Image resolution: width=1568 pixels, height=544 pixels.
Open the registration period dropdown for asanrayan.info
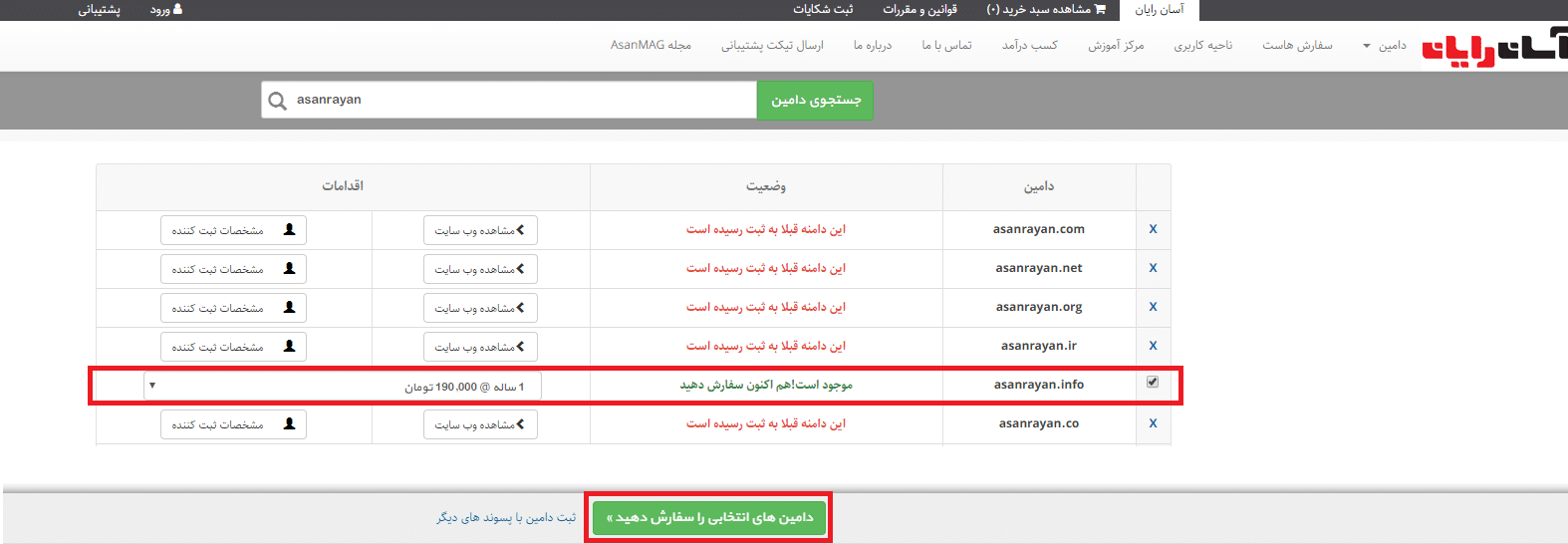pyautogui.click(x=343, y=387)
